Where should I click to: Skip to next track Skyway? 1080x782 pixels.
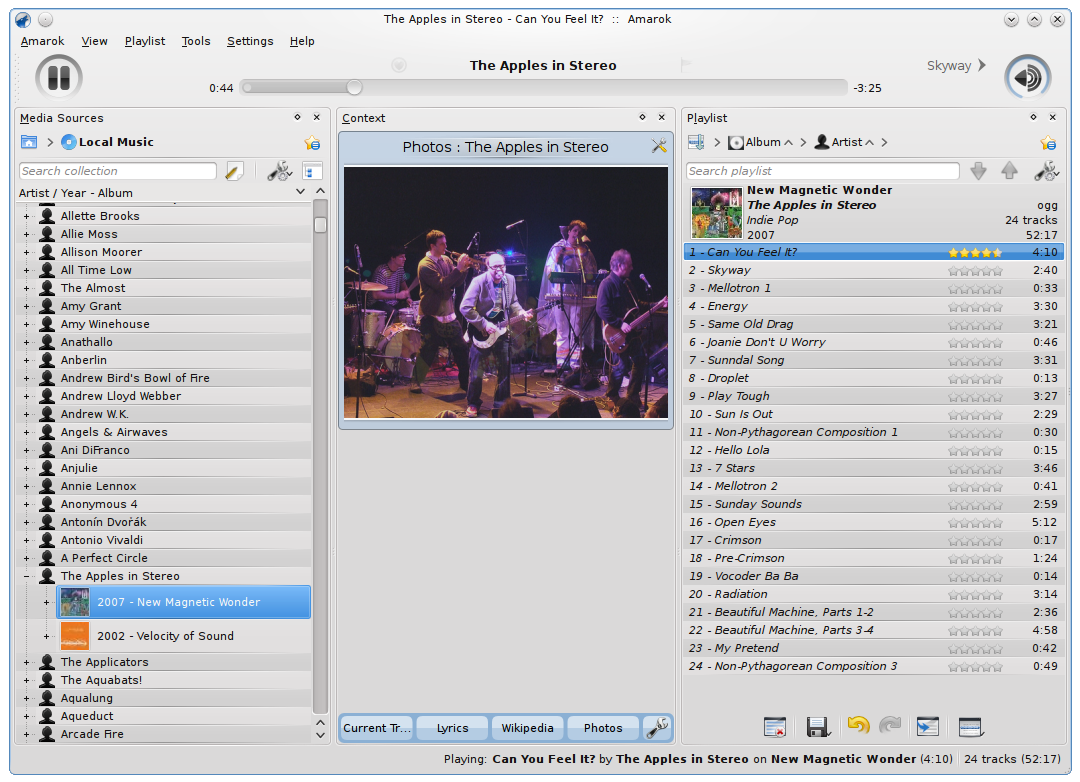click(x=957, y=65)
